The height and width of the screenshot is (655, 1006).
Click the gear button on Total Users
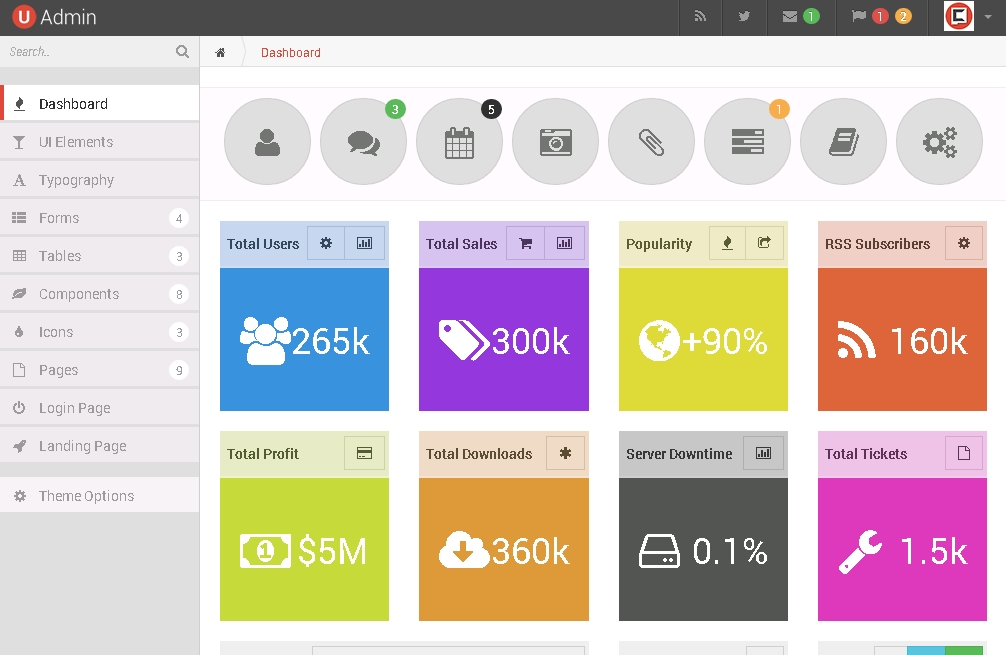click(x=326, y=243)
